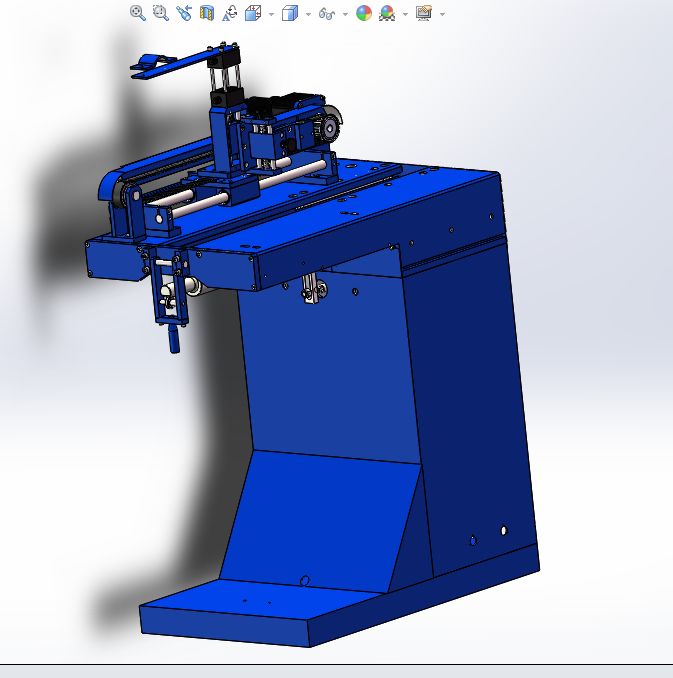Go back to the Previous View

tap(184, 13)
